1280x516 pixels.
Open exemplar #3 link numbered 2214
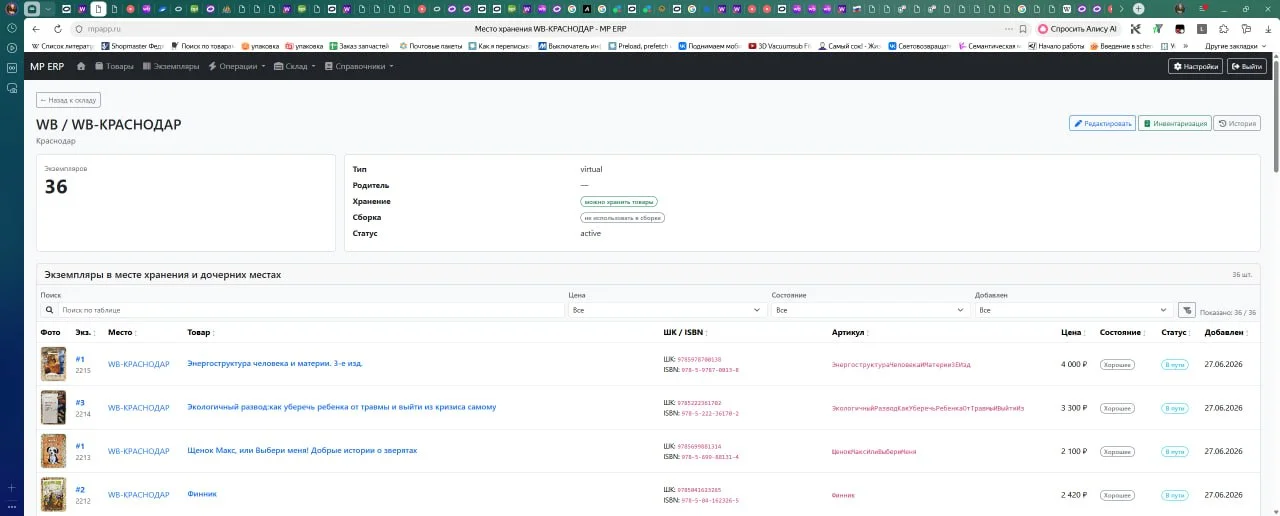(x=80, y=402)
